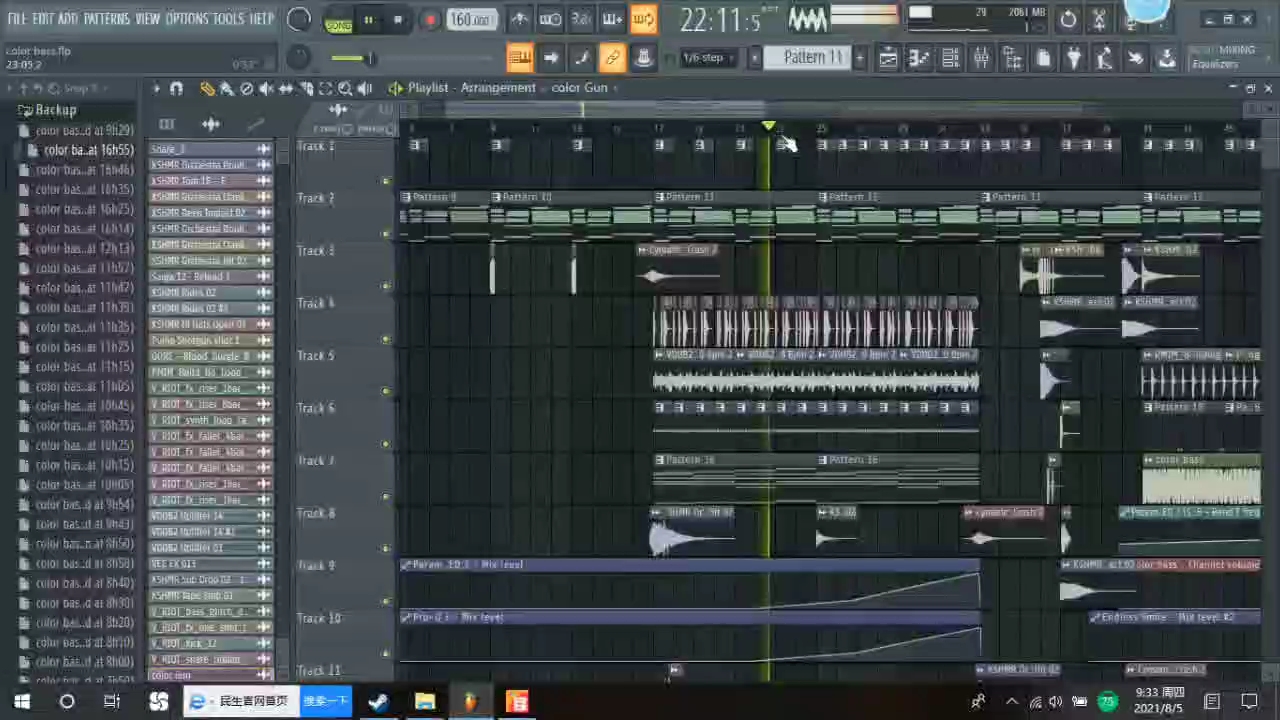Viewport: 1280px width, 720px height.
Task: Open the FILE menu
Action: point(17,19)
